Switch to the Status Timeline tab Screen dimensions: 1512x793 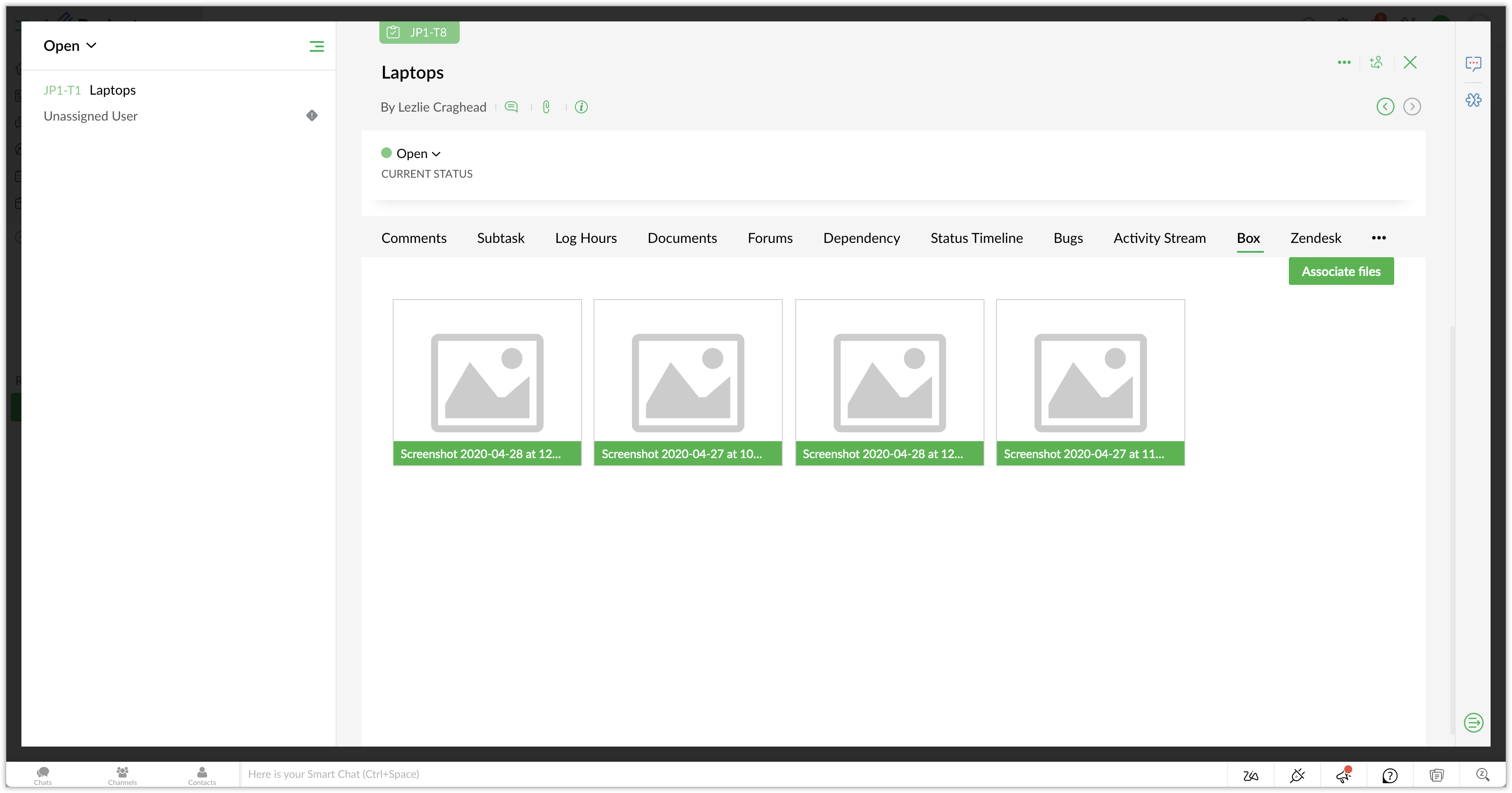[976, 238]
